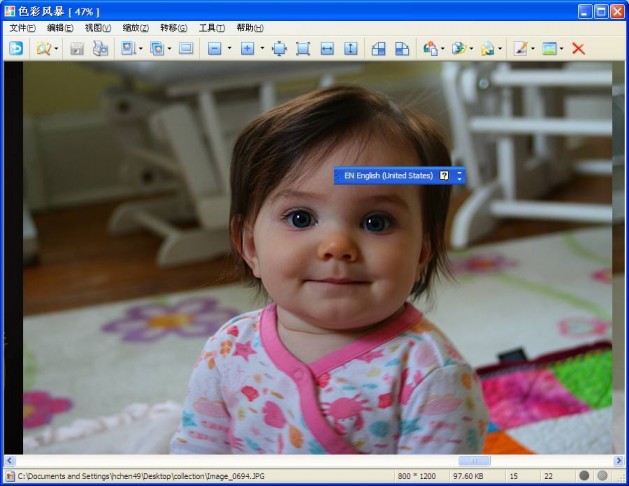Image resolution: width=629 pixels, height=486 pixels.
Task: Click the fit width horizontal arrow icon
Action: (327, 48)
